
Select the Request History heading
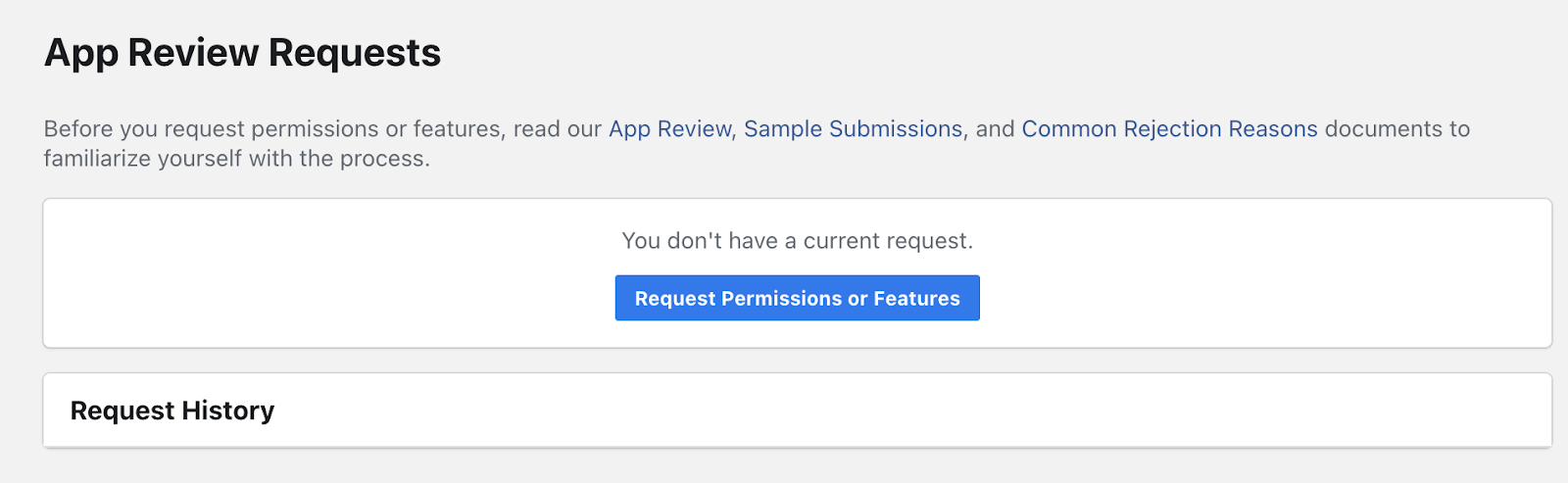172,411
